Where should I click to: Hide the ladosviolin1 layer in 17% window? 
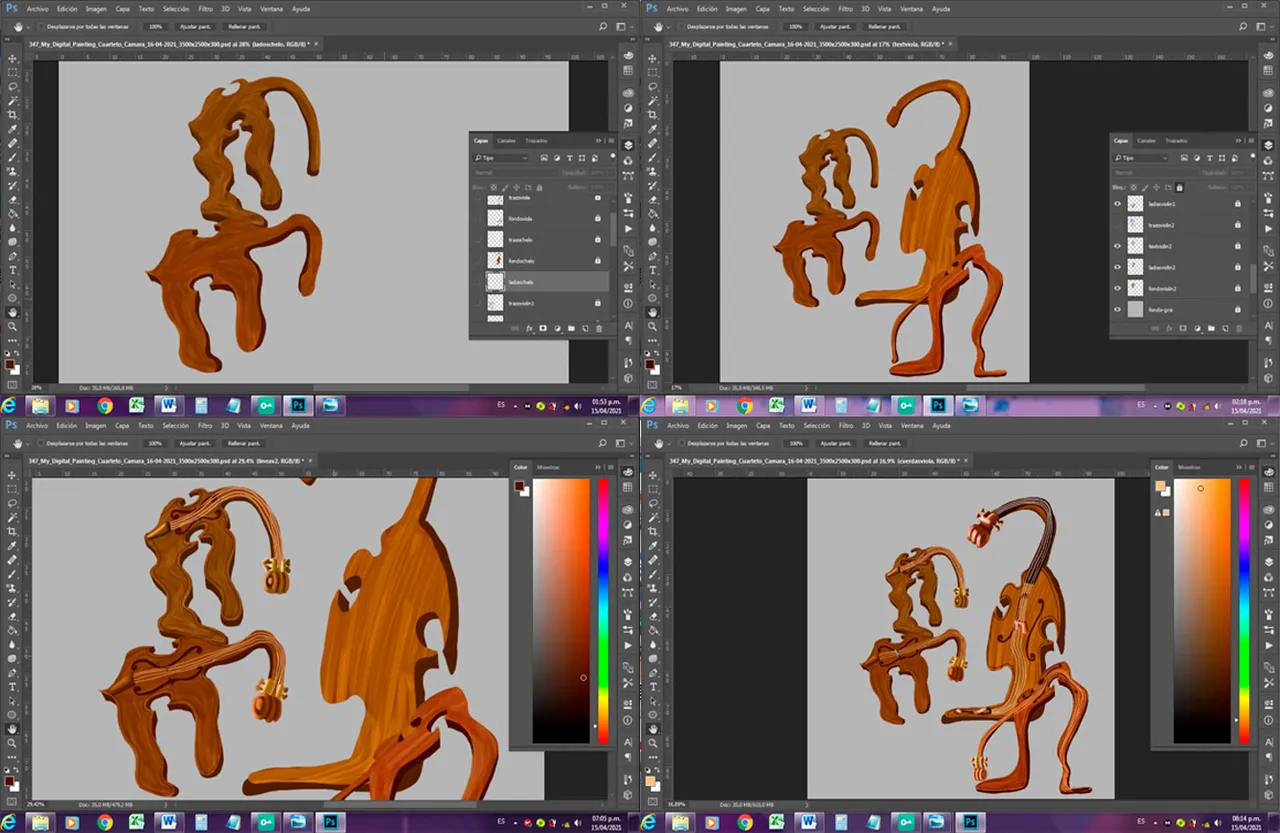point(1118,203)
